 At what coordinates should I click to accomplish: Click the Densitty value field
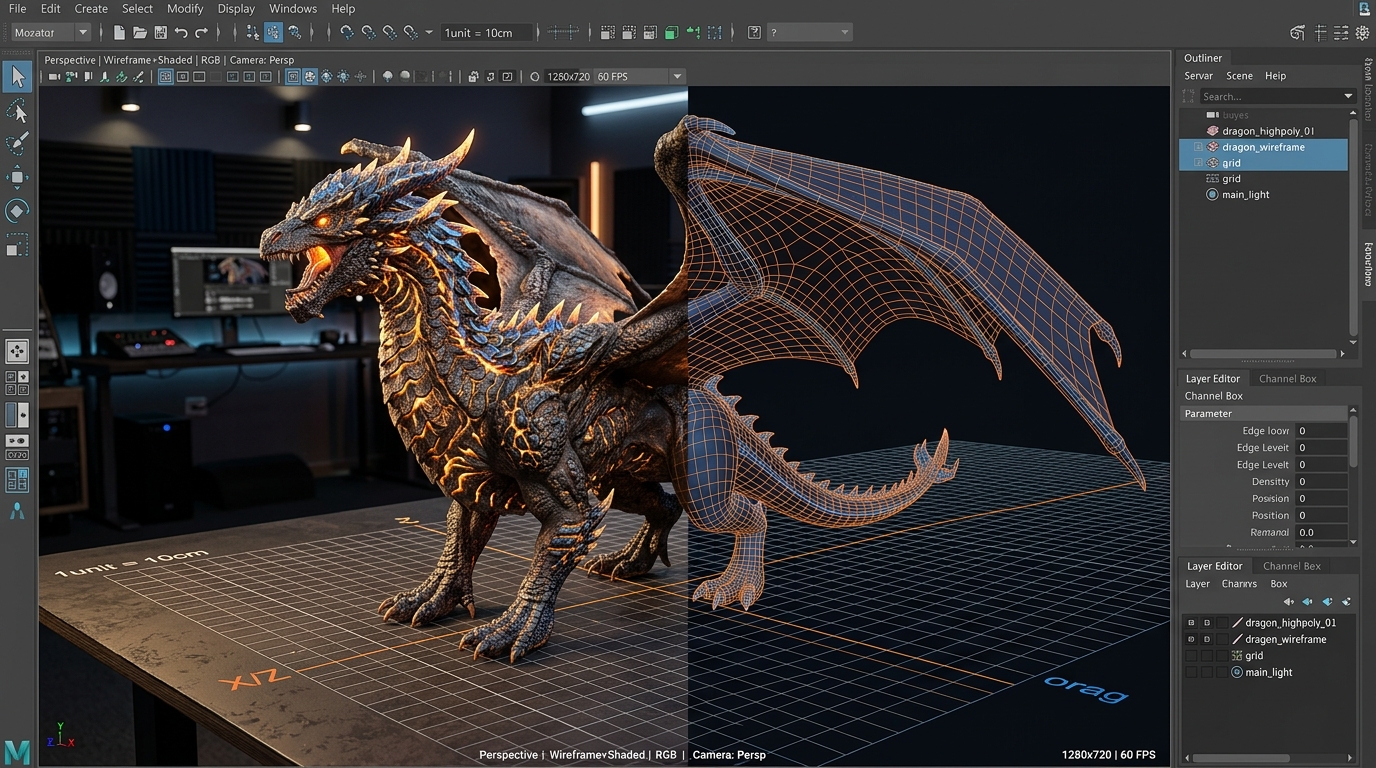click(1321, 482)
